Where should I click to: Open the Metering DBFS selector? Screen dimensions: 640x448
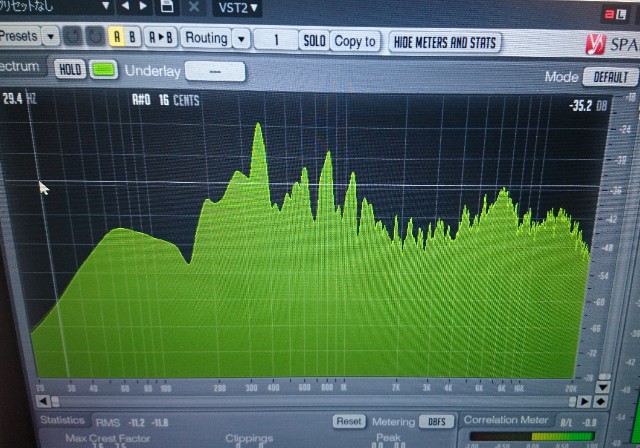(x=436, y=421)
